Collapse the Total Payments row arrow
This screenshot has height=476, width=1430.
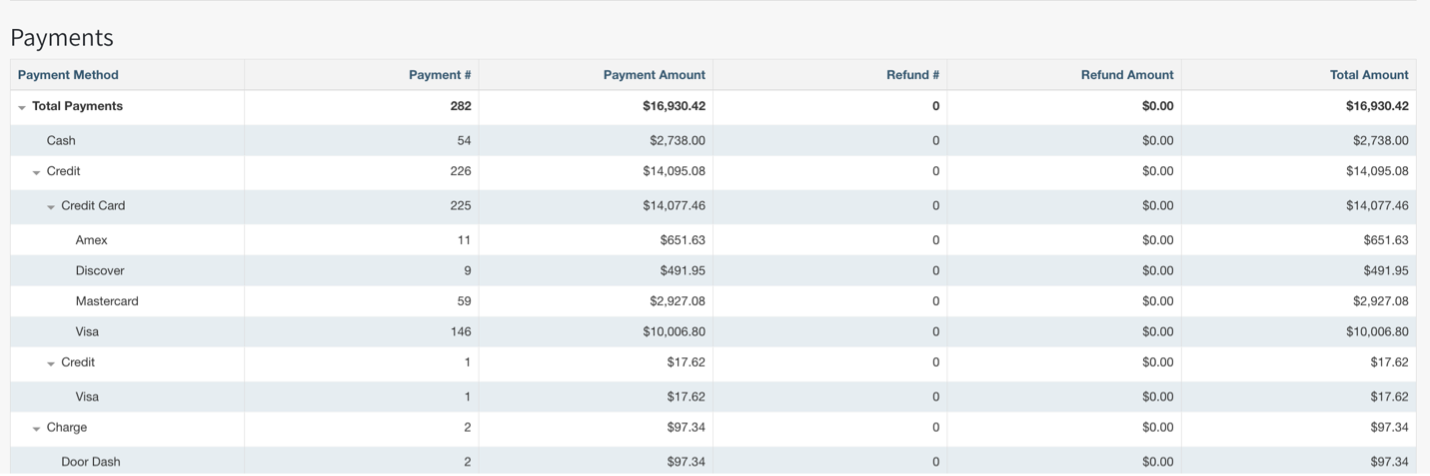22,107
